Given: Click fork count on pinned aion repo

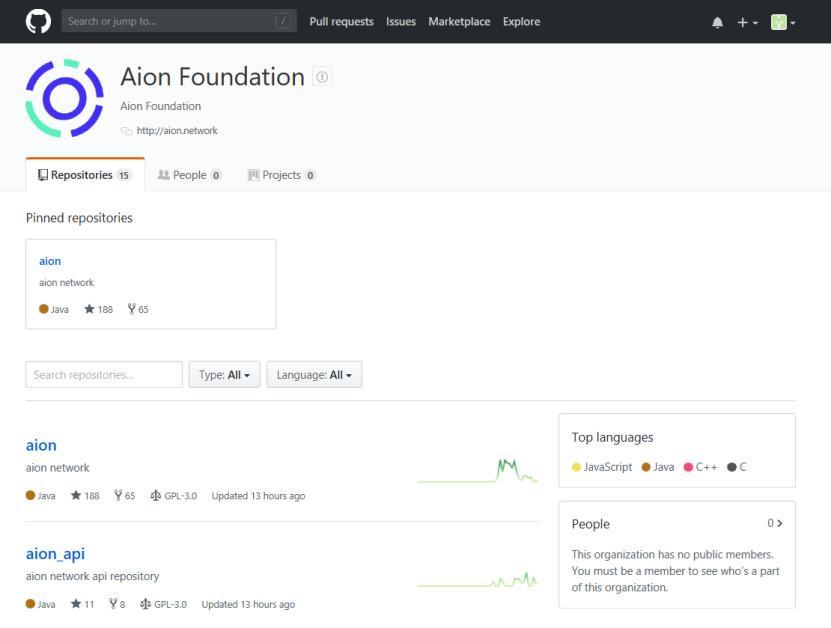Looking at the screenshot, I should [x=138, y=309].
